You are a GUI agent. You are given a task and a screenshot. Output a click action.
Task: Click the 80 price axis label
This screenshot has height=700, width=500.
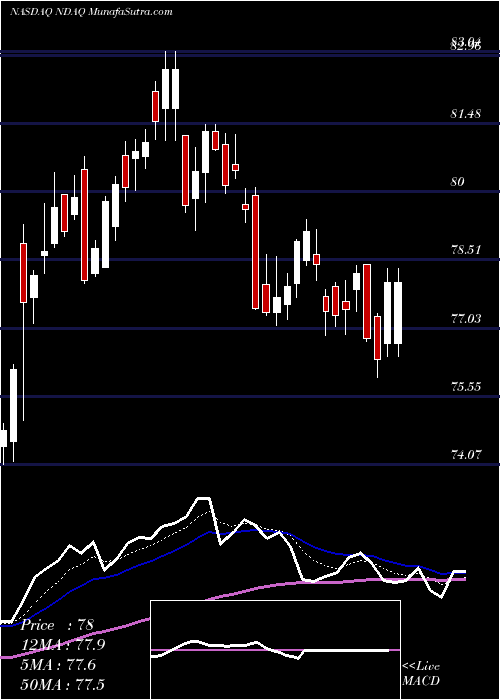point(459,182)
